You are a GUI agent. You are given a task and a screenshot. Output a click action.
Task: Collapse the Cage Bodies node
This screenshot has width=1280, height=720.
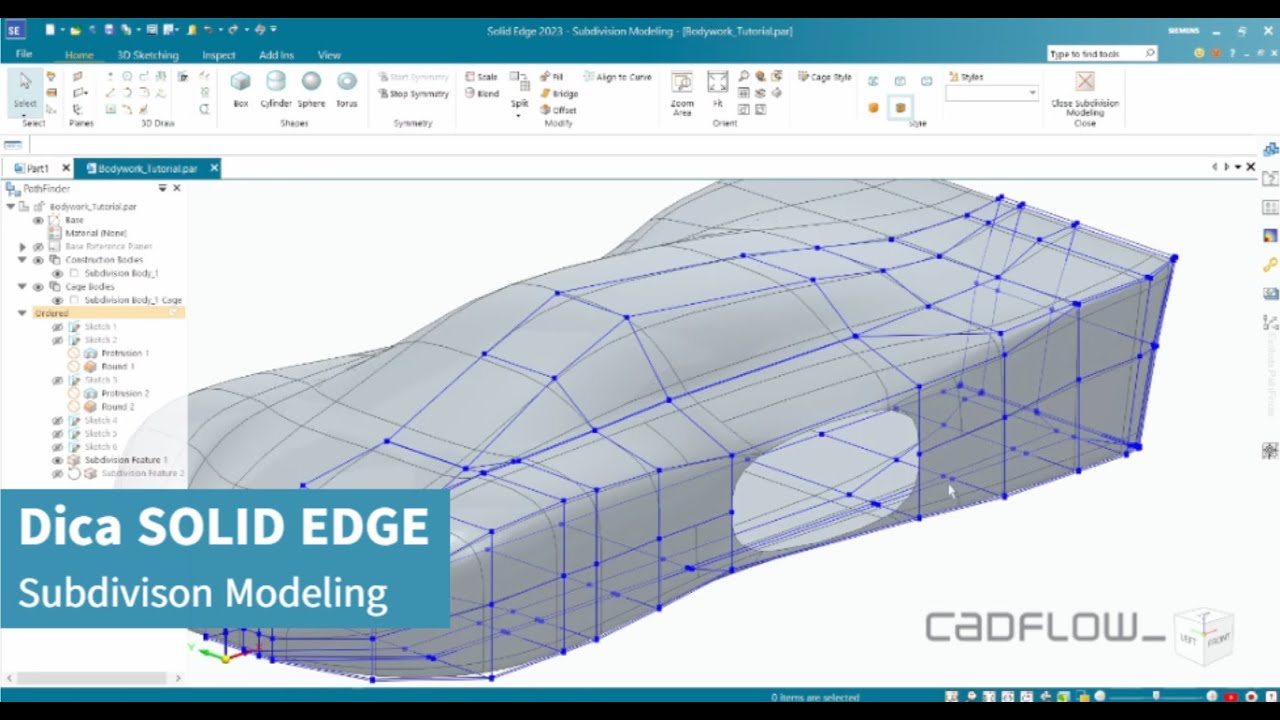tap(22, 287)
